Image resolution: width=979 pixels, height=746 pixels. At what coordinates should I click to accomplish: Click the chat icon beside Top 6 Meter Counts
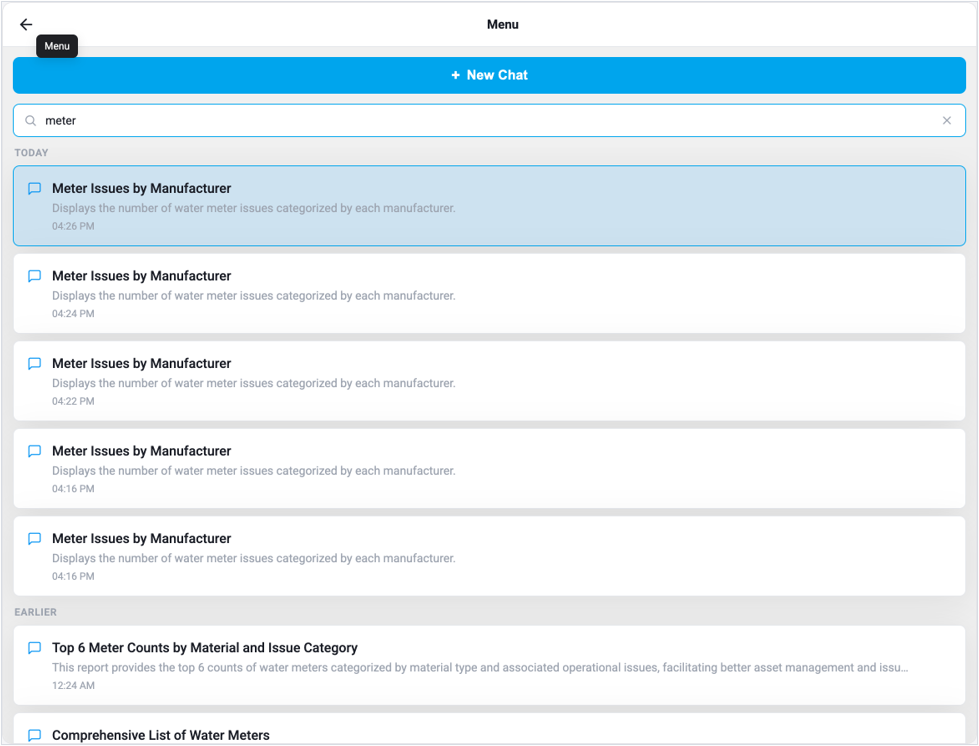(x=35, y=648)
